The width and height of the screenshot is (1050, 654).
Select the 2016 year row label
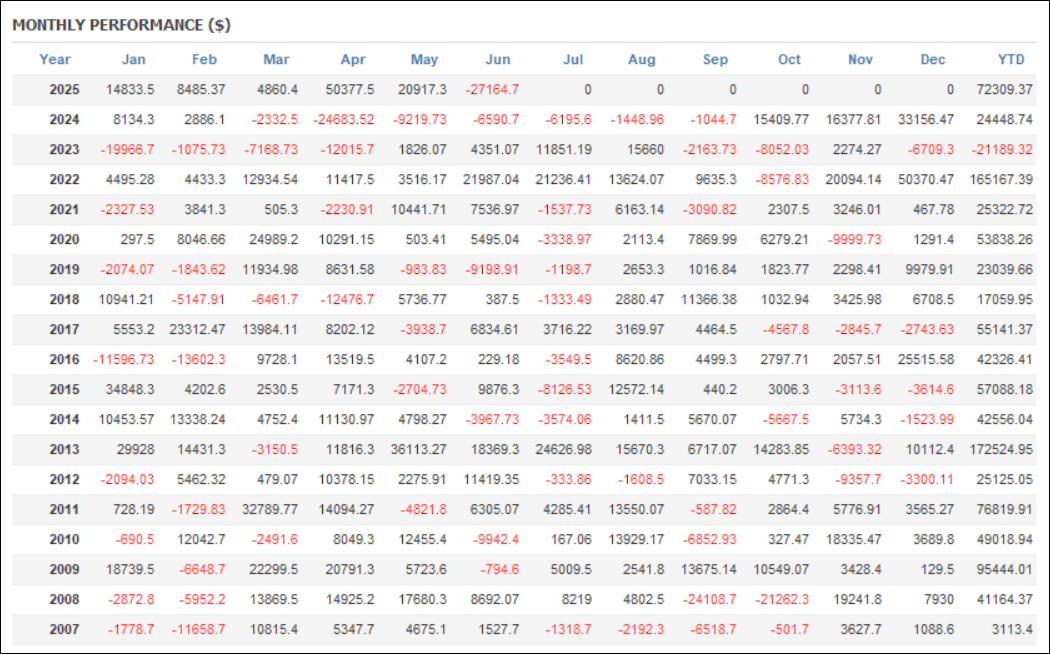64,359
